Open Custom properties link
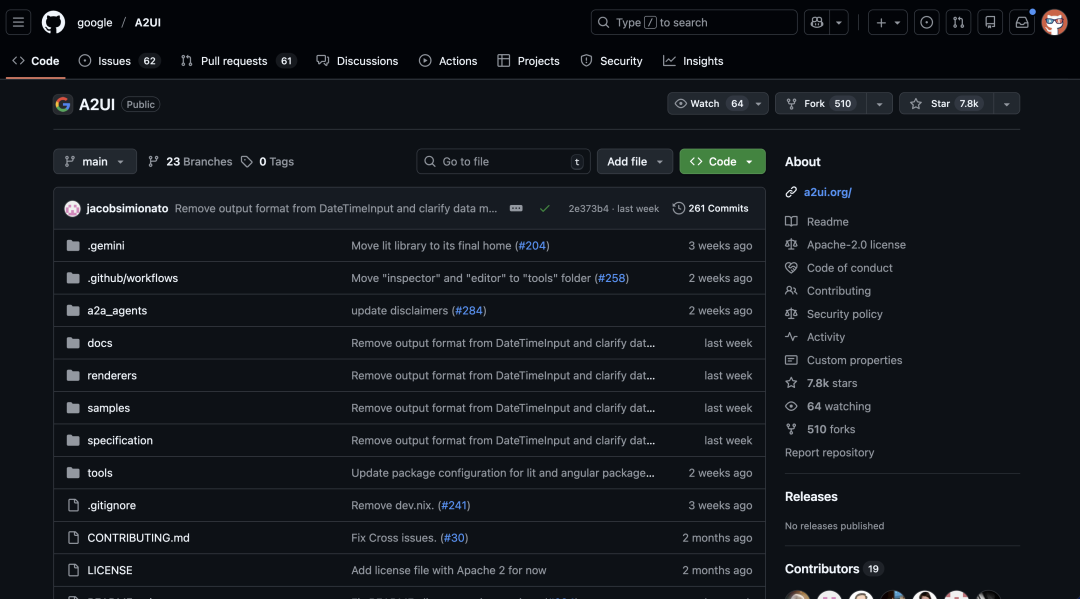The height and width of the screenshot is (599, 1080). click(853, 360)
